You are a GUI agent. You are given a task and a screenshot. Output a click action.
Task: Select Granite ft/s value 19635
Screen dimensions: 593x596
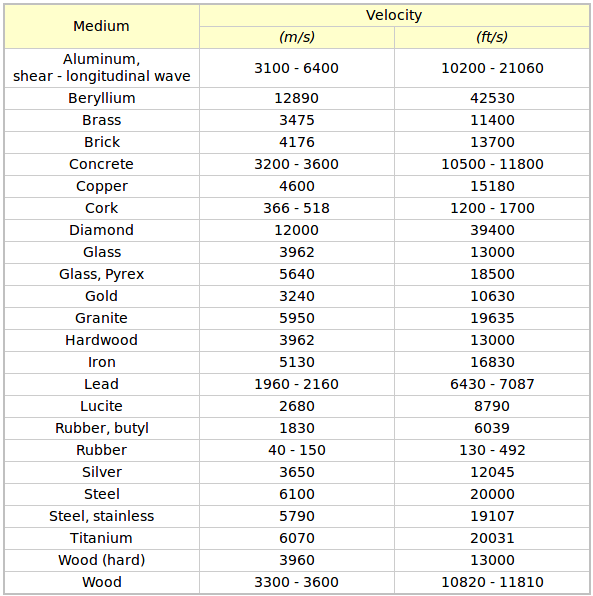pos(492,319)
